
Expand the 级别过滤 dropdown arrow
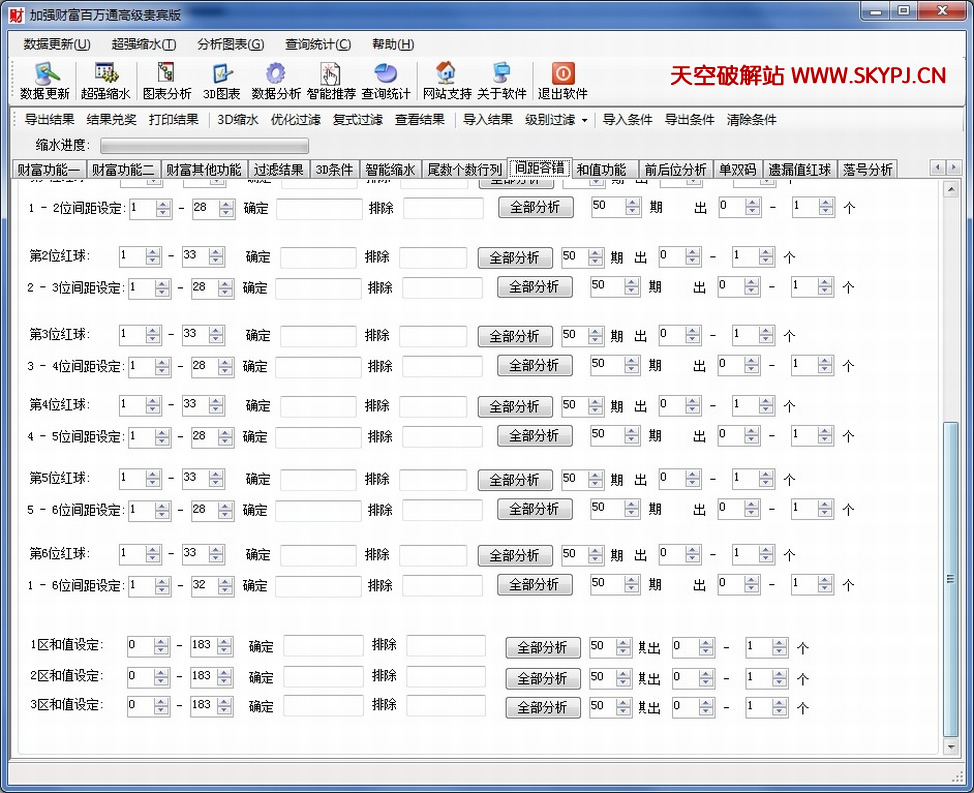(x=584, y=120)
